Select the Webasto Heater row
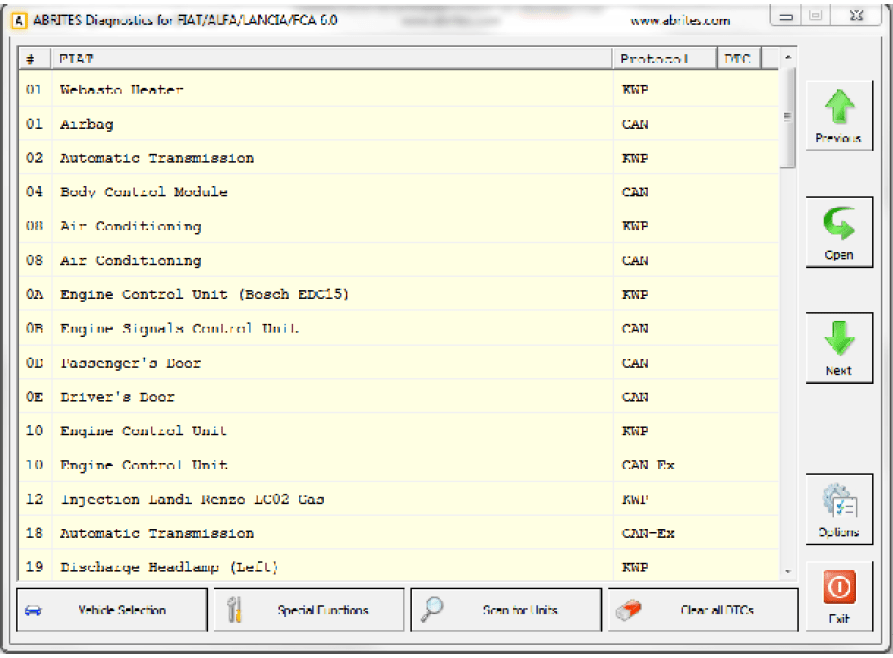 pos(122,90)
